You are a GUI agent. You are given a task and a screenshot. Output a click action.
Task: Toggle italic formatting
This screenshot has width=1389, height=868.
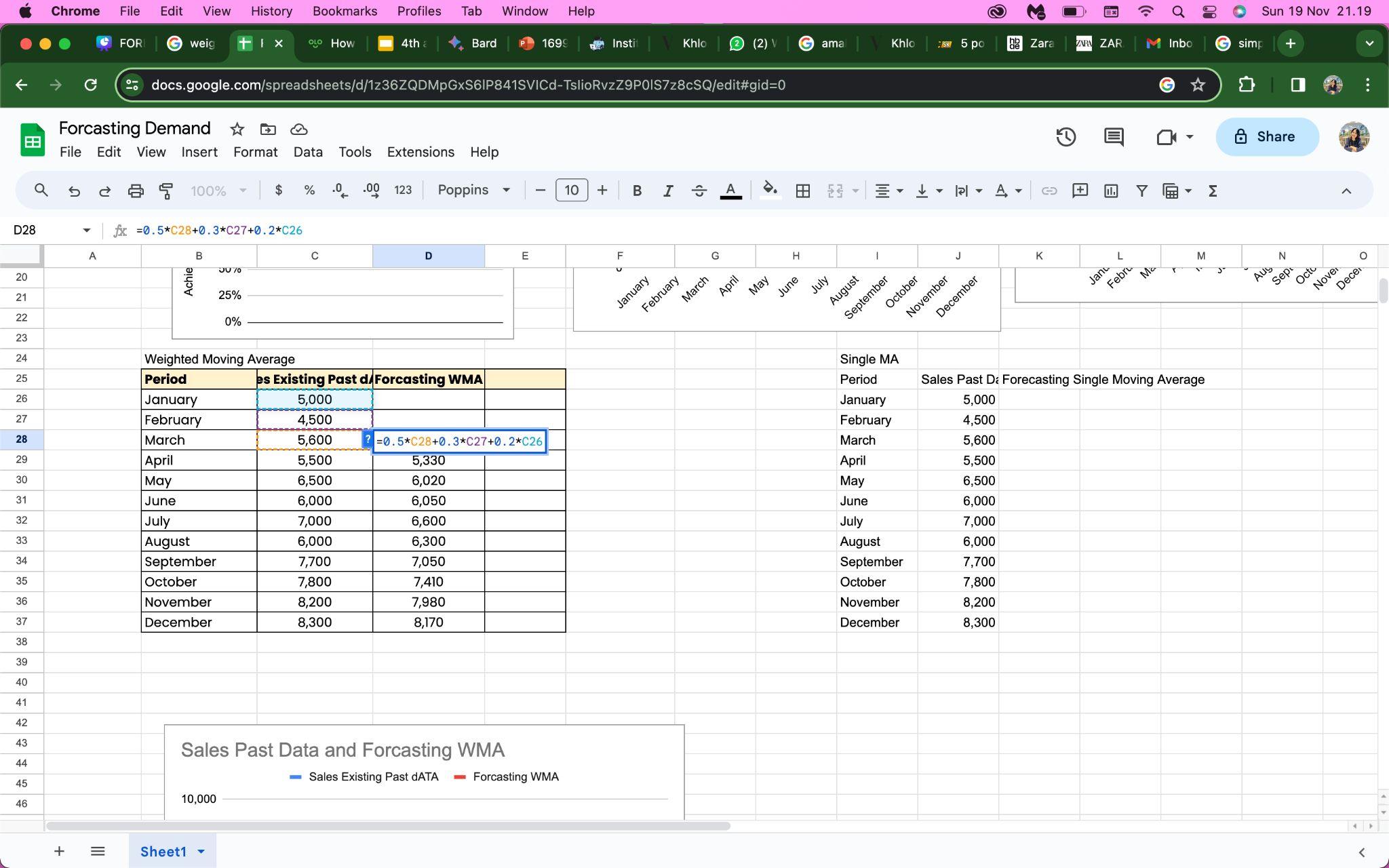click(x=667, y=191)
